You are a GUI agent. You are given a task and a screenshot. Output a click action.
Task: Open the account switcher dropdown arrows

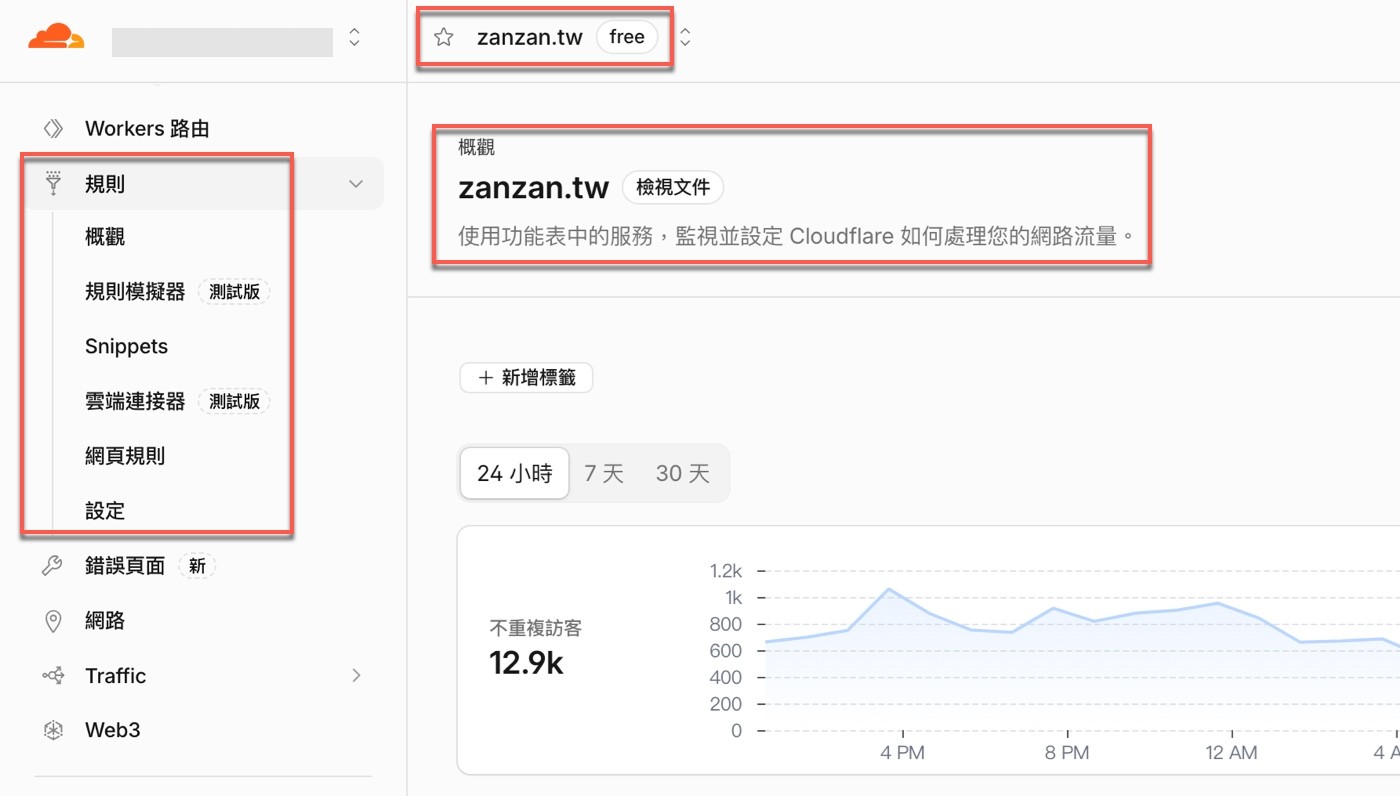click(x=354, y=38)
